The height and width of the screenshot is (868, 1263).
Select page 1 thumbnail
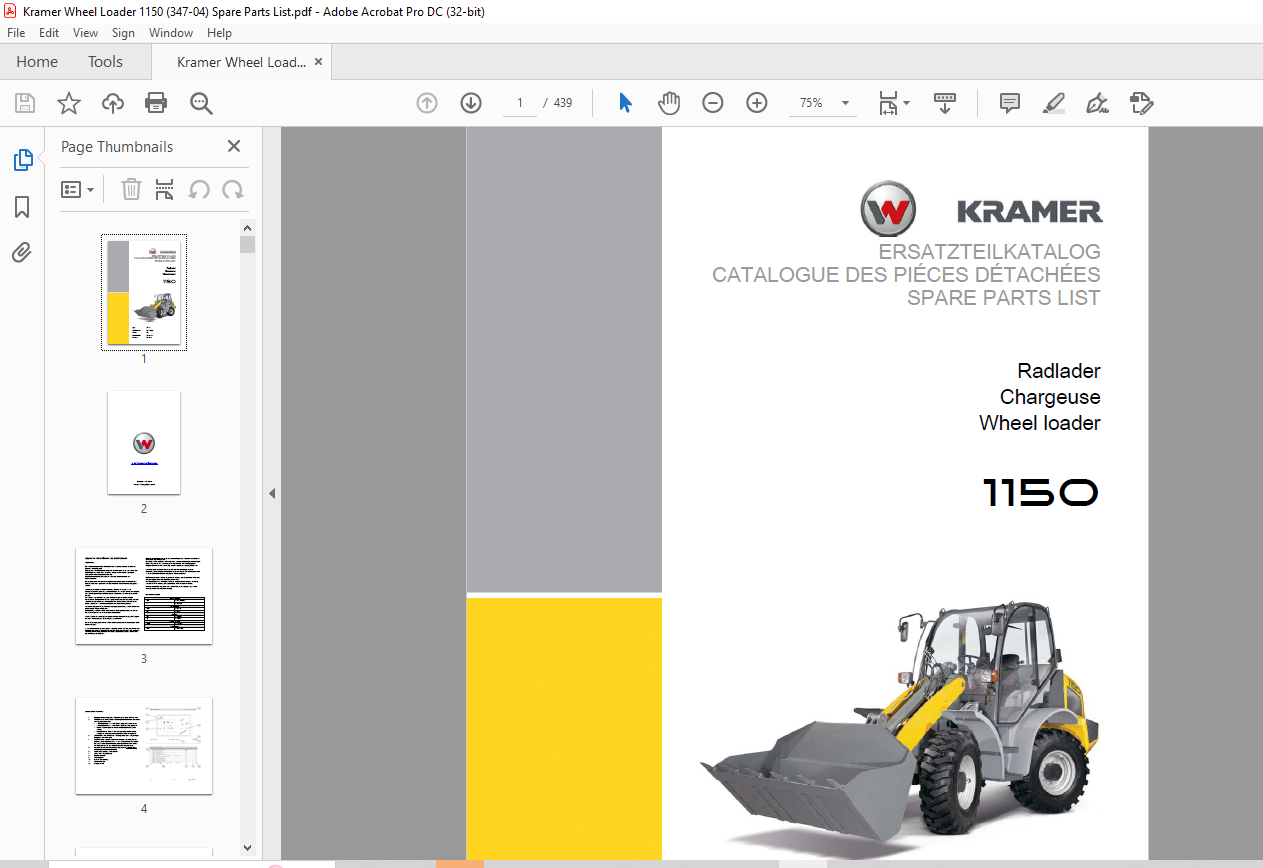click(144, 292)
